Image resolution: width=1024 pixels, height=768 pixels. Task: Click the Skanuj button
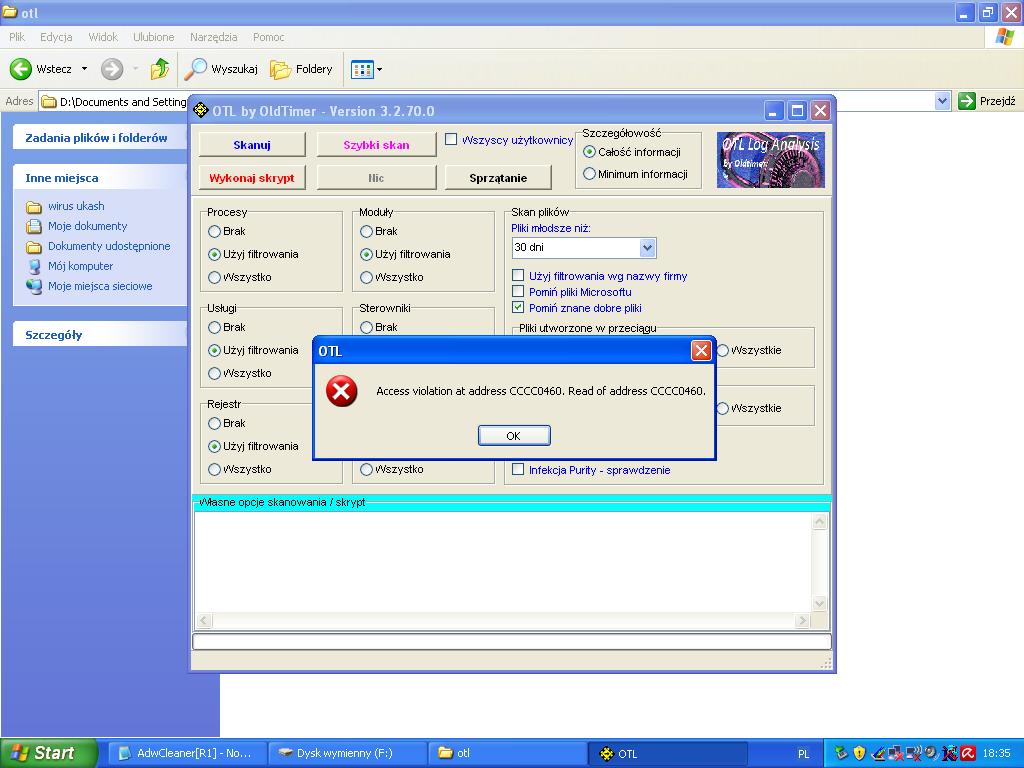tap(252, 145)
